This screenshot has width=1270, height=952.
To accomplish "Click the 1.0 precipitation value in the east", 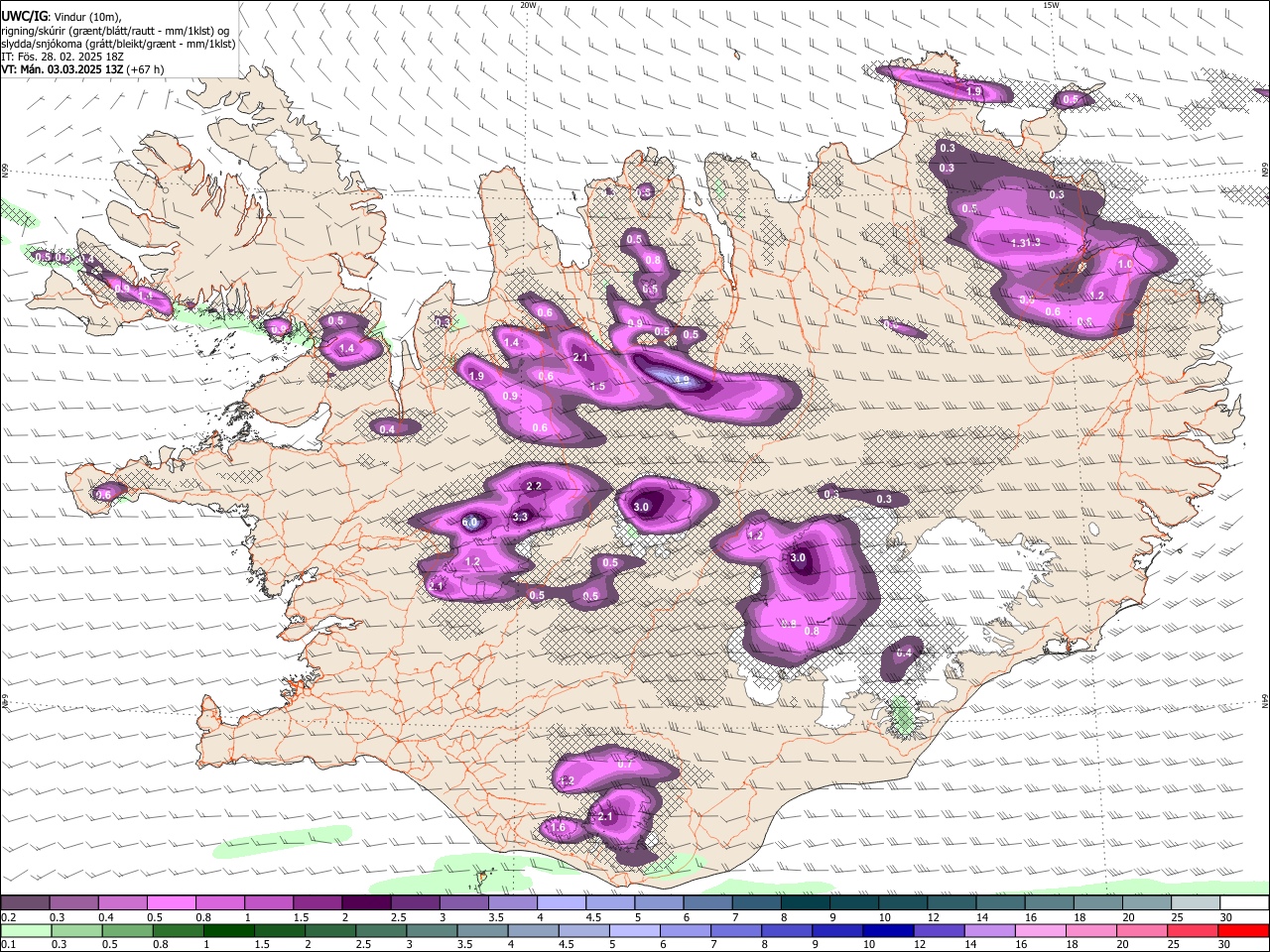I will (1125, 265).
